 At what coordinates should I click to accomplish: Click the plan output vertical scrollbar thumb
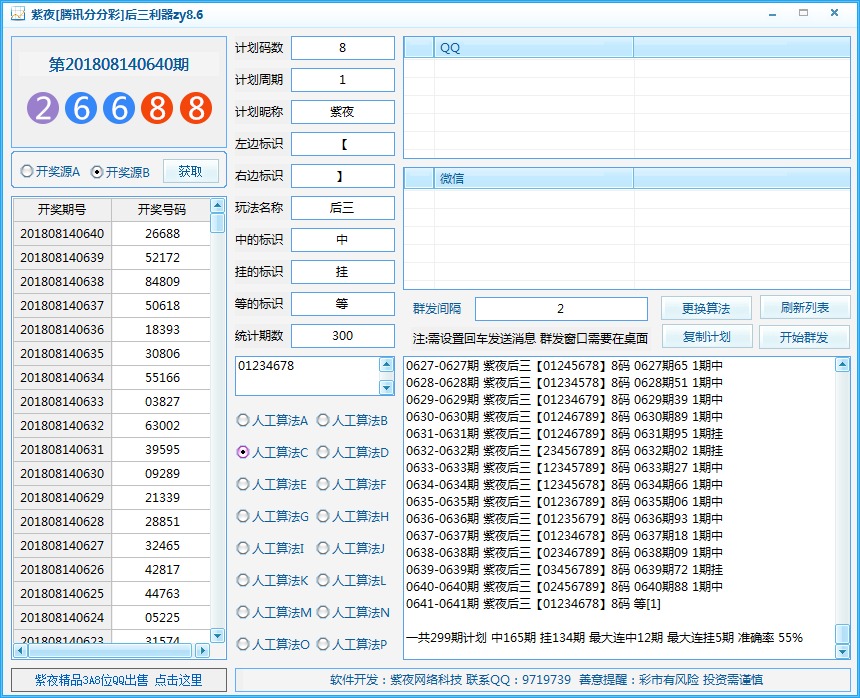[842, 633]
